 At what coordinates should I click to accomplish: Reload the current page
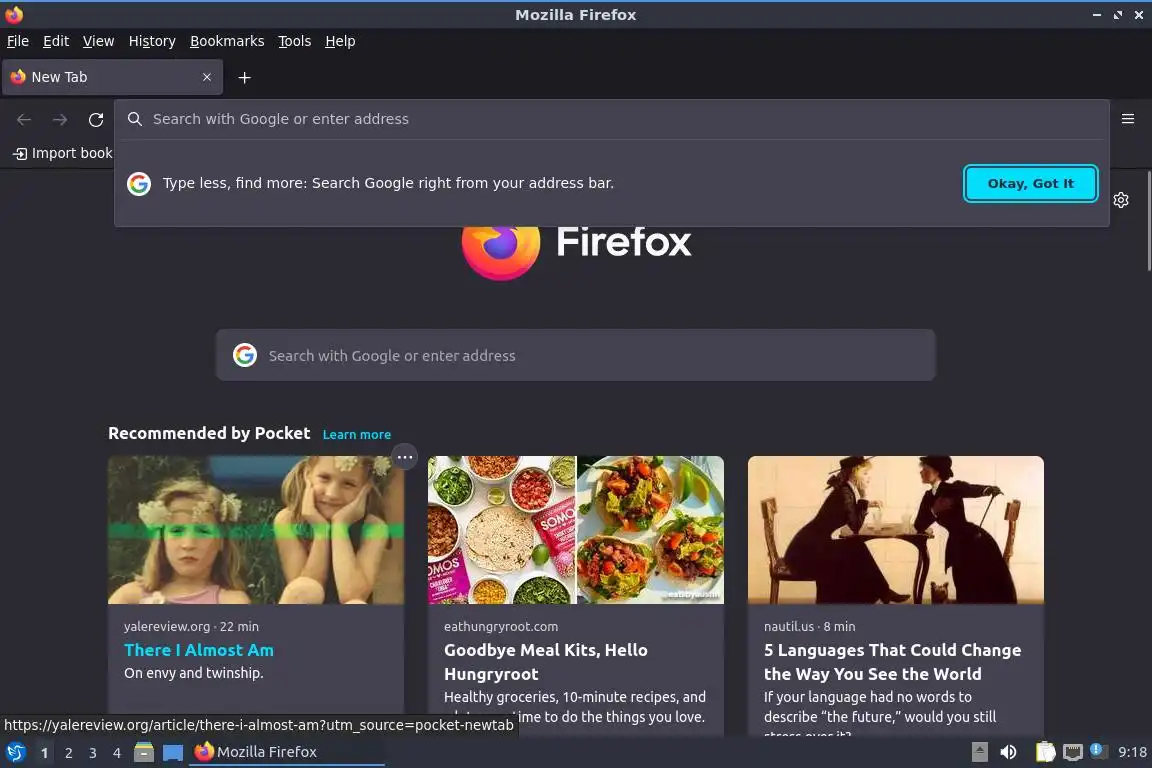click(96, 119)
